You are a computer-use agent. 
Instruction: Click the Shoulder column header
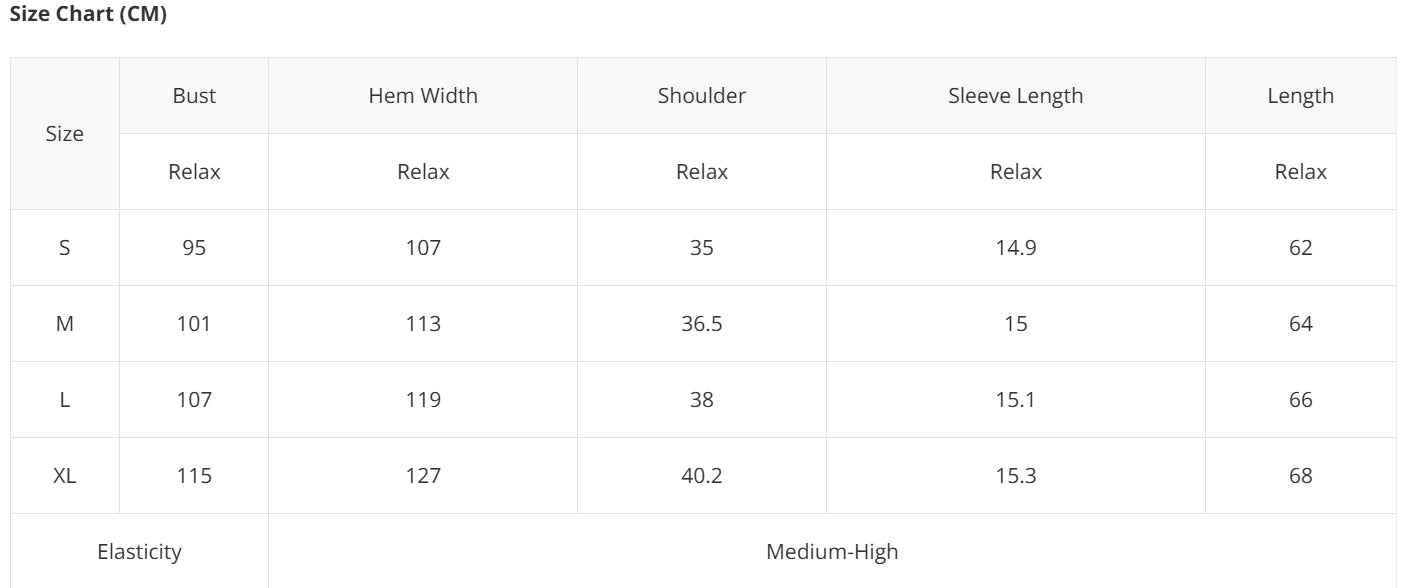point(702,96)
